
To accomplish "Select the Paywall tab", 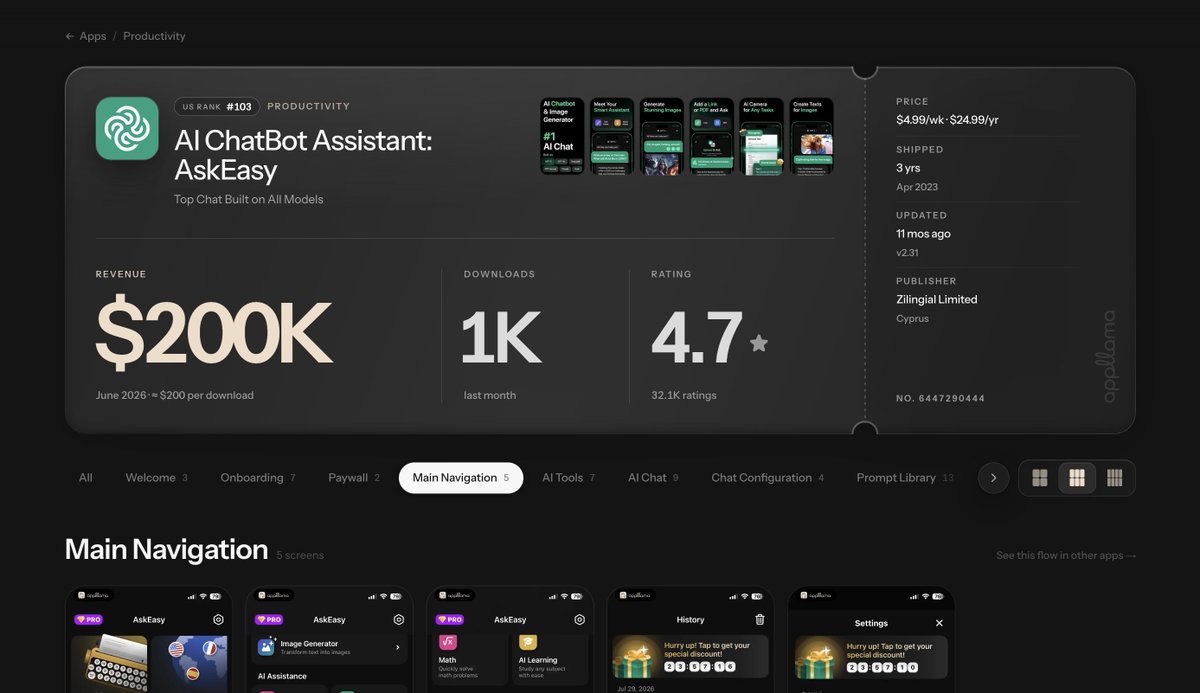I will click(354, 478).
